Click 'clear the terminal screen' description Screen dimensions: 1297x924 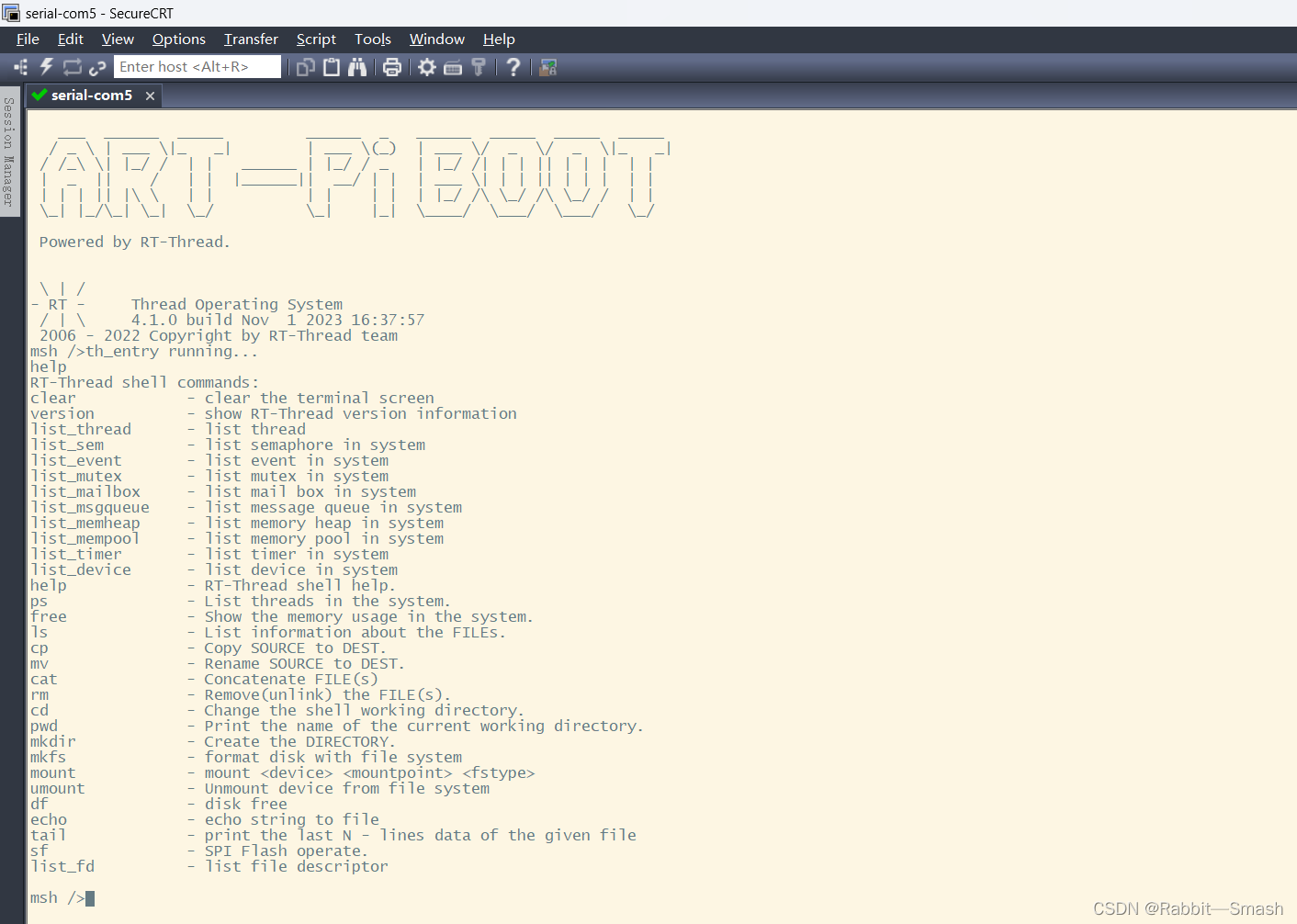[x=320, y=398]
